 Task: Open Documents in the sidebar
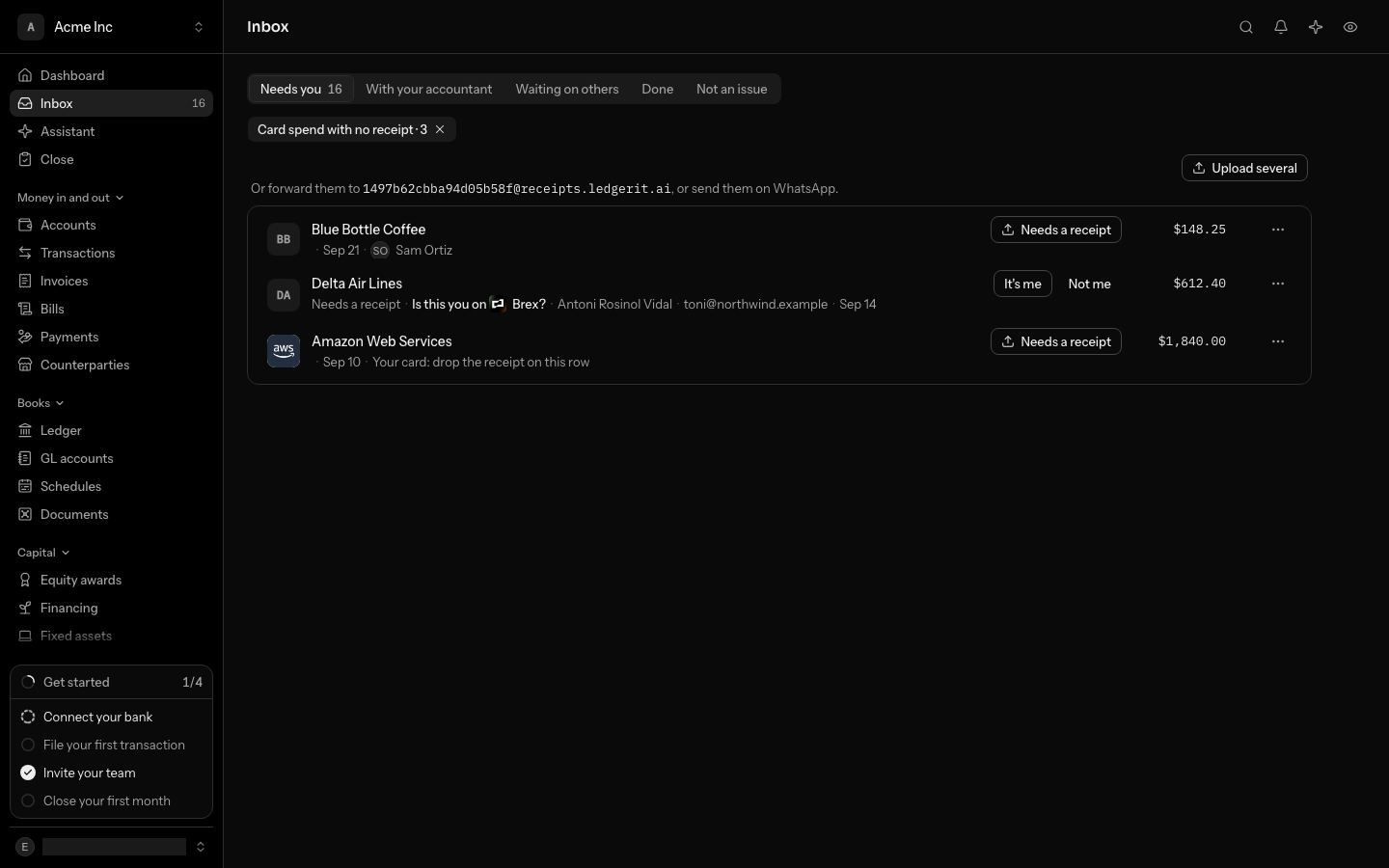click(x=111, y=514)
